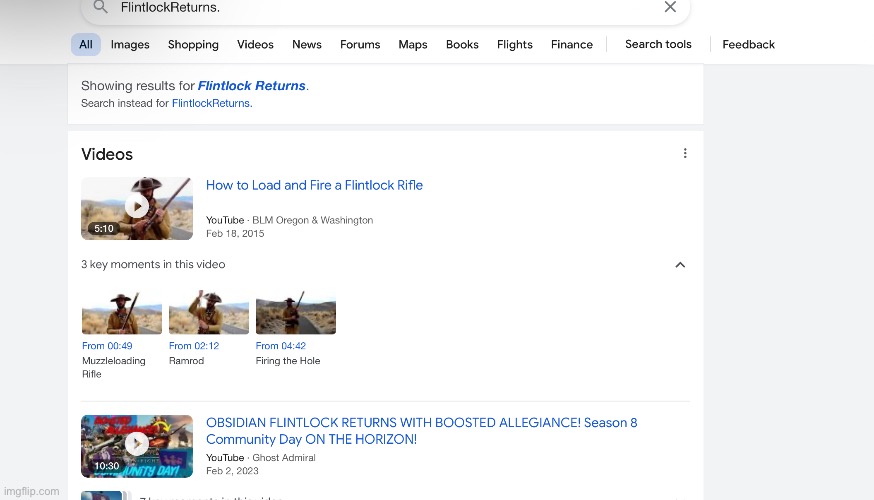Click the 'Feb 2, 2023' date text
Image resolution: width=874 pixels, height=500 pixels.
tap(232, 471)
